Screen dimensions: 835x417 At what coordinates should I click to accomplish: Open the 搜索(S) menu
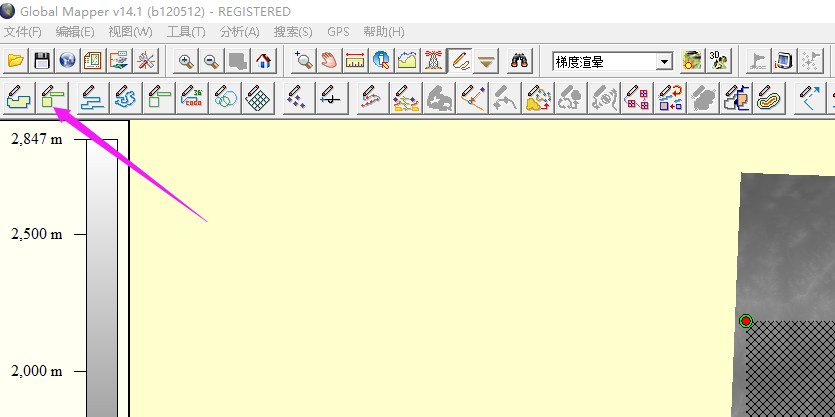(x=293, y=32)
